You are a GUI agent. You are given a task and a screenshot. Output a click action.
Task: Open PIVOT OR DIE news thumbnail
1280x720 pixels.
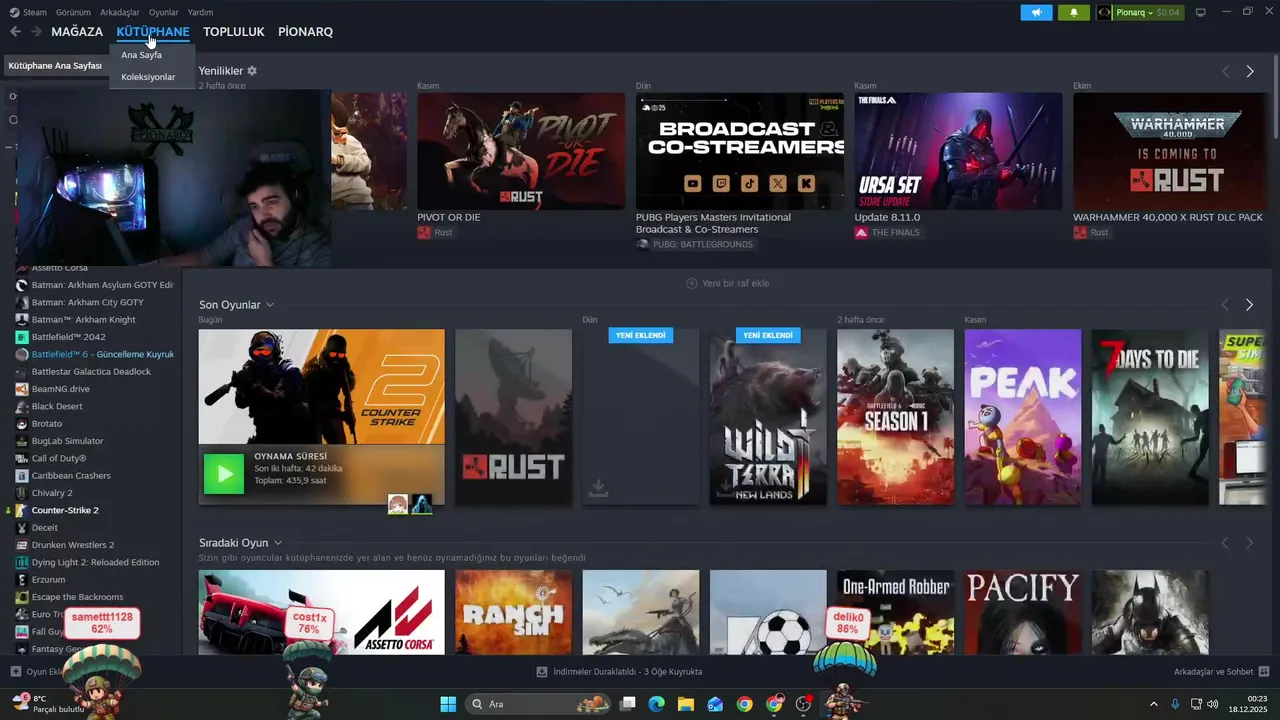[x=521, y=151]
